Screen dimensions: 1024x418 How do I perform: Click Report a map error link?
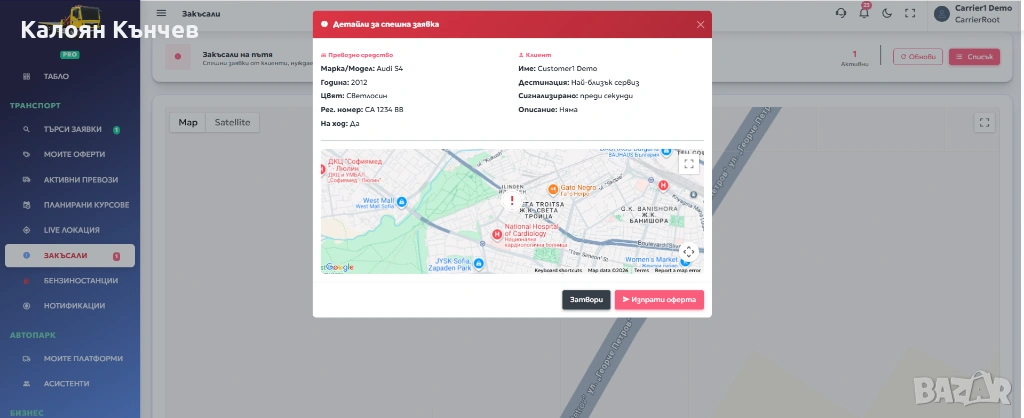(x=678, y=270)
